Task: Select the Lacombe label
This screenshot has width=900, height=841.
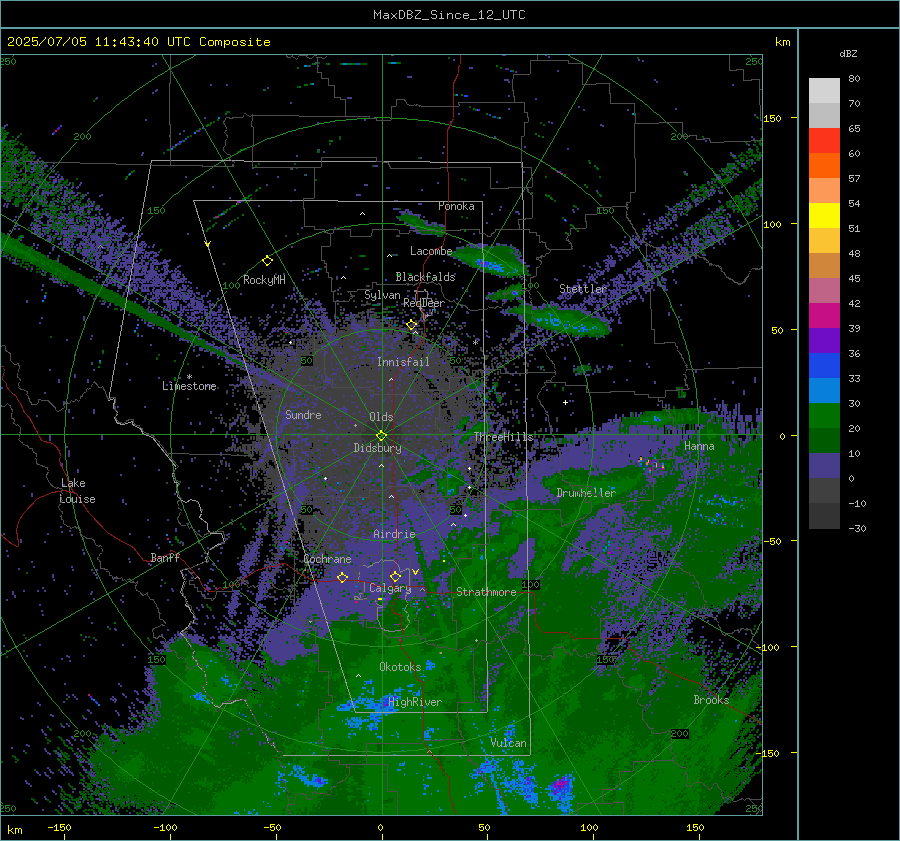Action: pyautogui.click(x=431, y=251)
